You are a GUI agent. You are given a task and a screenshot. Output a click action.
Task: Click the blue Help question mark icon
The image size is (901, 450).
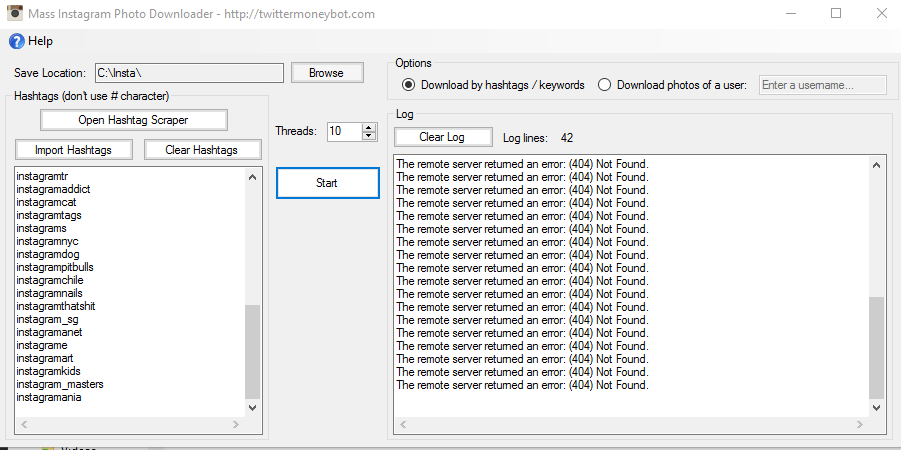17,41
